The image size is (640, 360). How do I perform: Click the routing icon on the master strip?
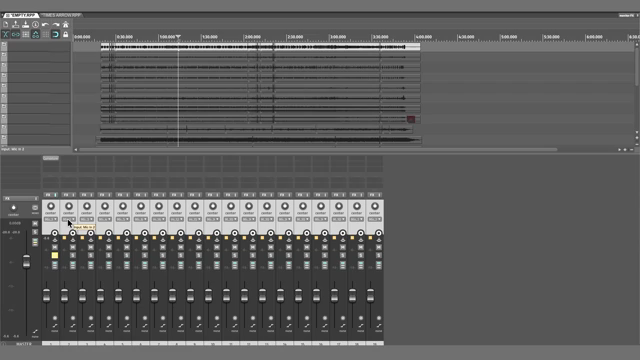click(x=35, y=242)
